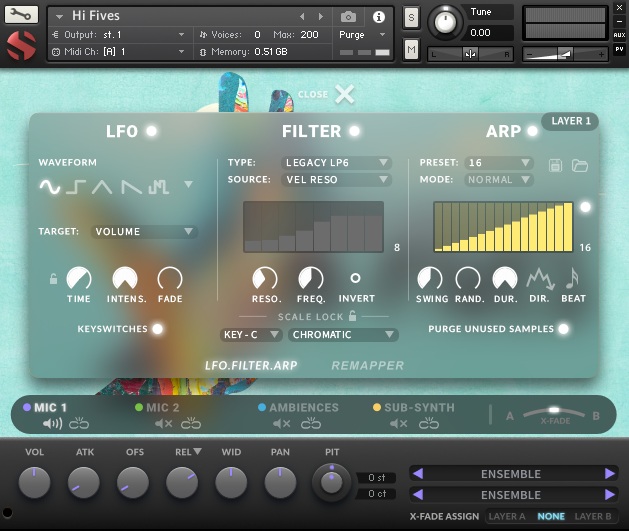Enable PURGE UNUSED SAMPLES toggle
Screen dimensions: 629x531
coord(564,329)
